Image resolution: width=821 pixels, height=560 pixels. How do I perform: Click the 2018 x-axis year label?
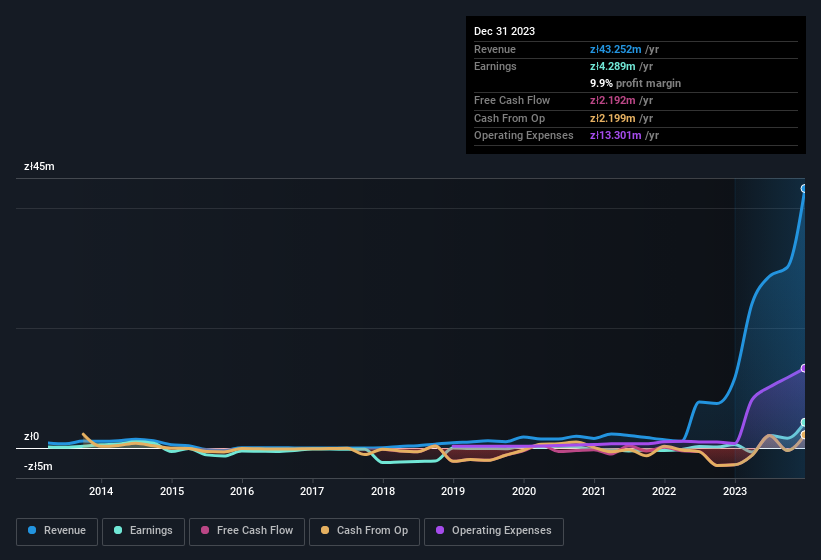coord(383,491)
